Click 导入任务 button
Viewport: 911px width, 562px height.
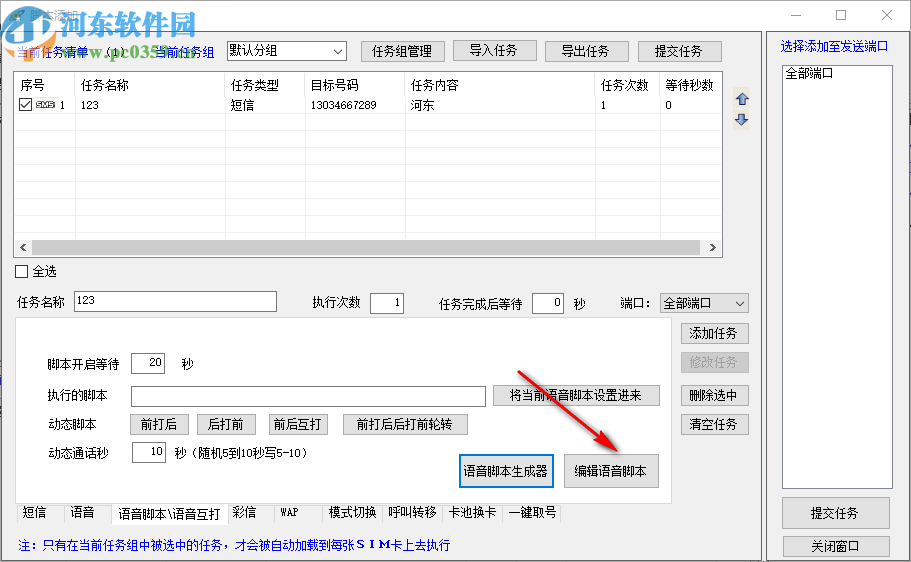(x=494, y=51)
